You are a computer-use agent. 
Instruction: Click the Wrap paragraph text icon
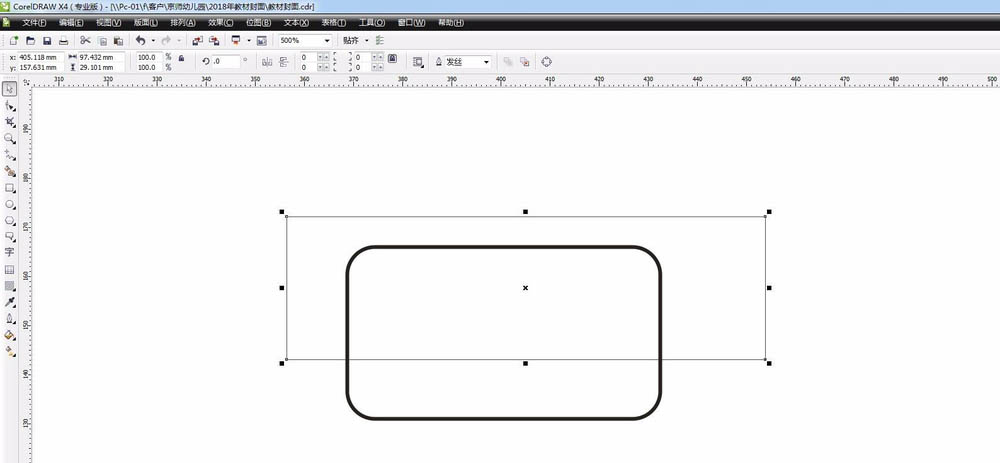(x=418, y=62)
